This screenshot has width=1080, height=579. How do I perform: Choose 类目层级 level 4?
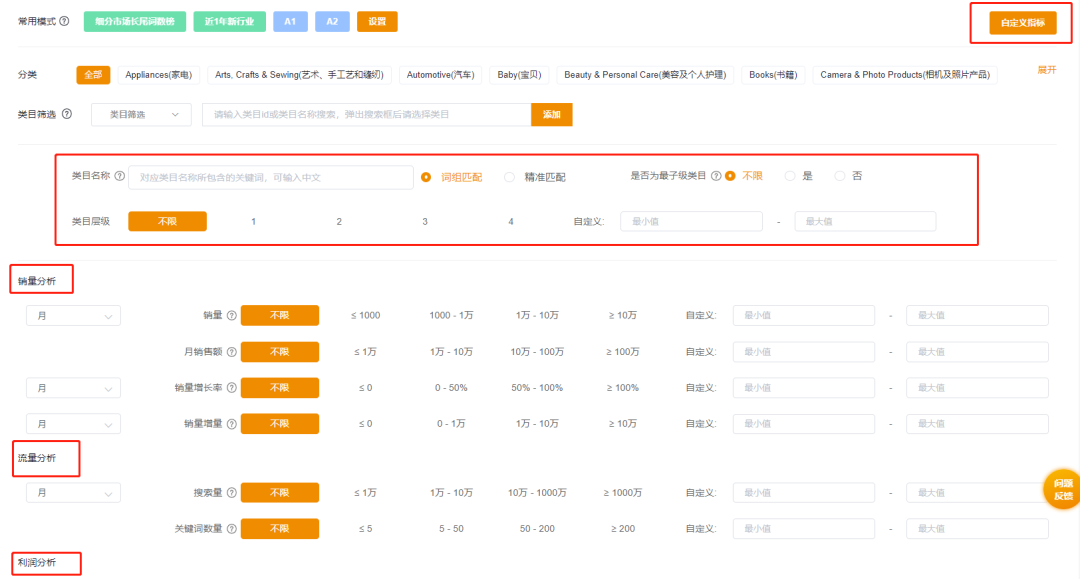(510, 221)
